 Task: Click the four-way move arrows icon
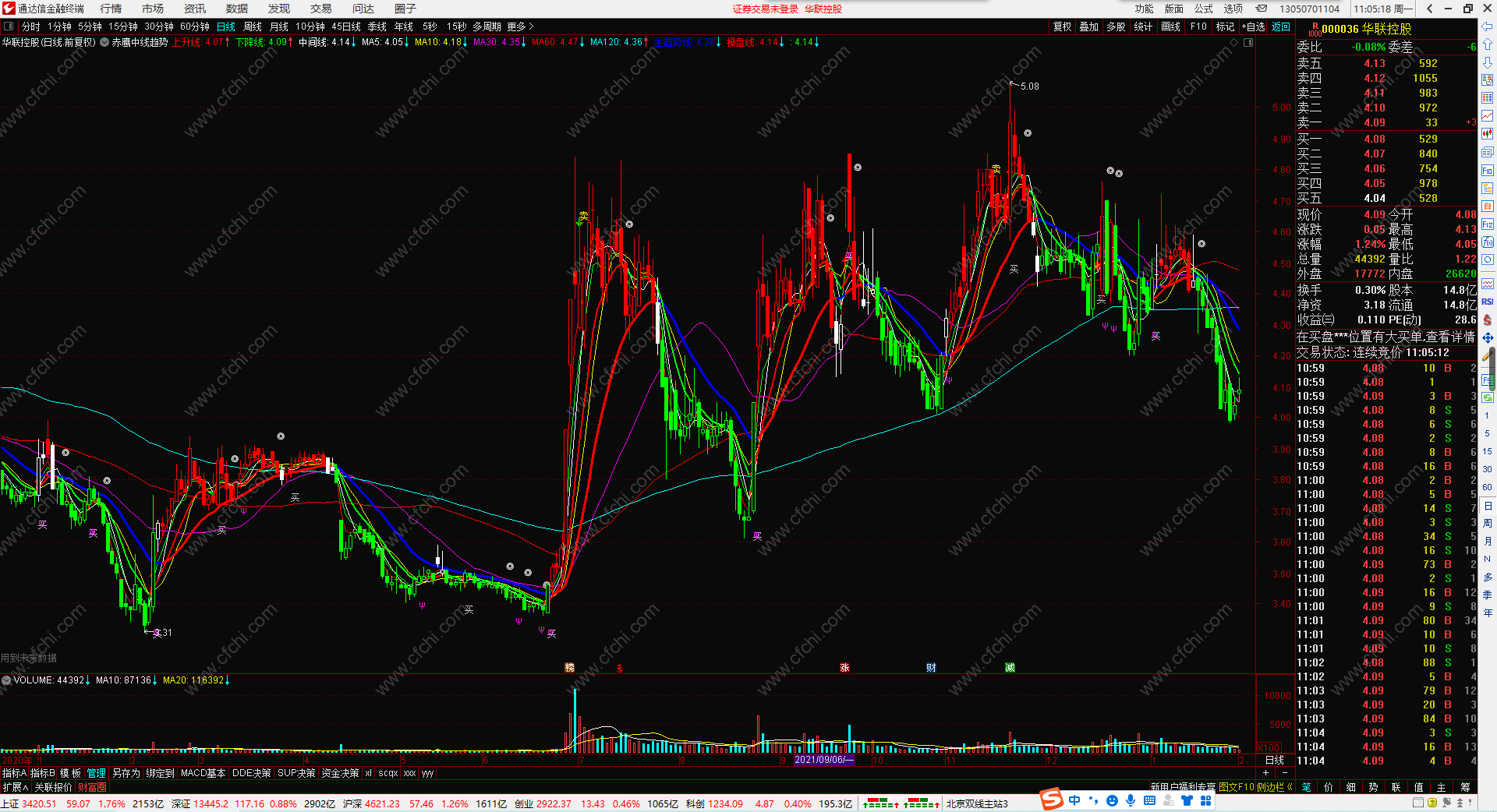tap(1488, 337)
